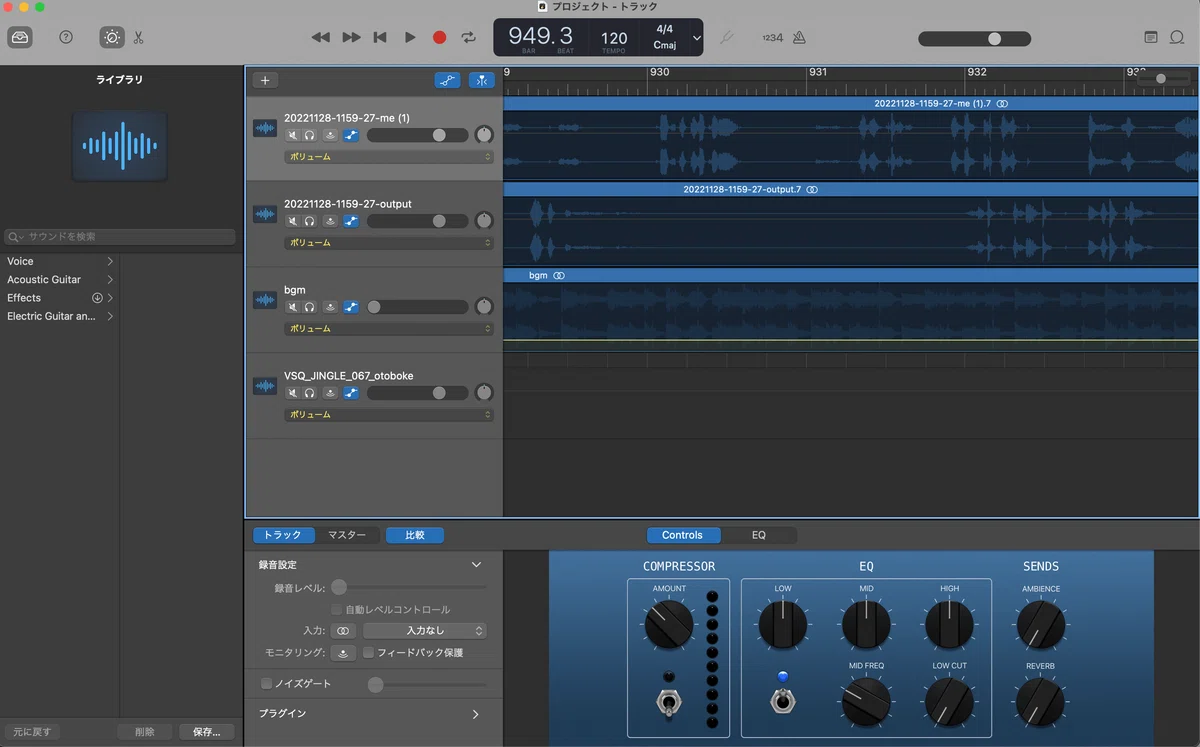Enable input monitoring on 20221128-1159-27-output track
The height and width of the screenshot is (747, 1200).
click(330, 221)
